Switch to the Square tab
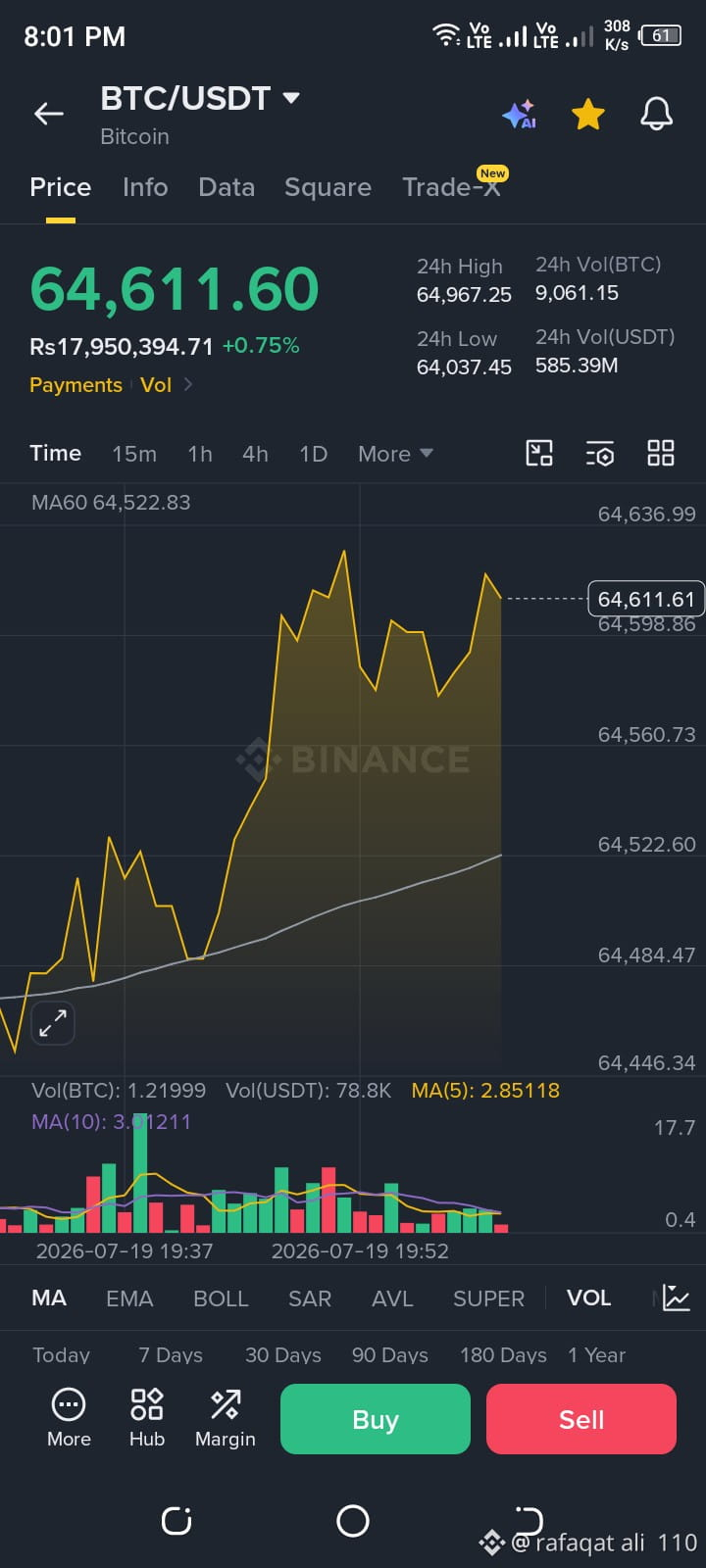Viewport: 706px width, 1568px height. (x=328, y=187)
